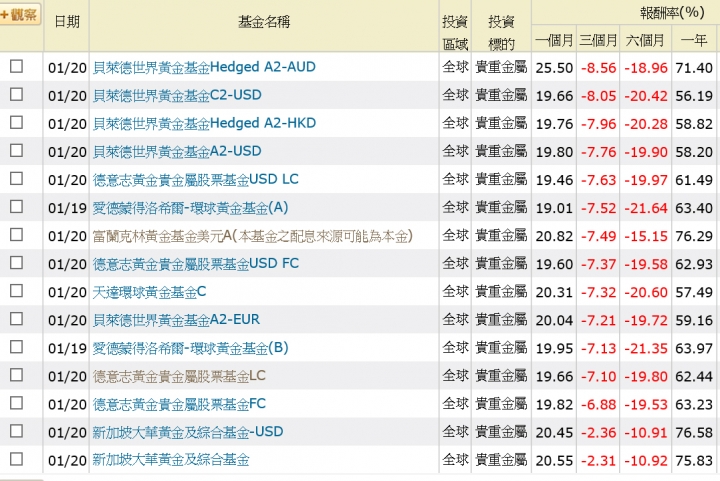This screenshot has width=720, height=481.
Task: Select one-month value 20.31
Action: pos(554,292)
